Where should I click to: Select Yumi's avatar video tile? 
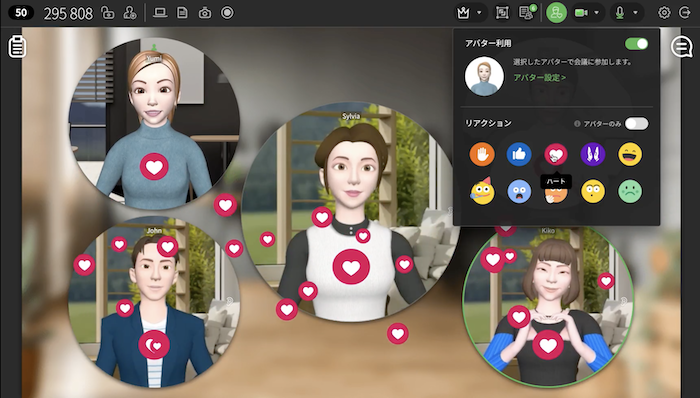(x=154, y=124)
